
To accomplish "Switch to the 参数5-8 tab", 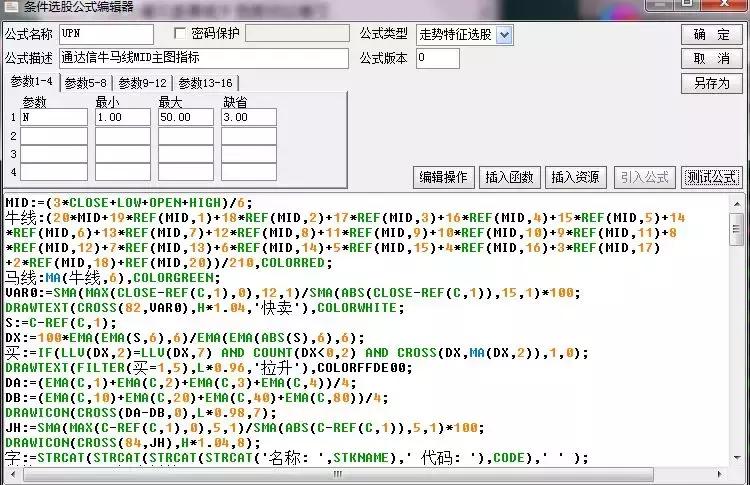I will [86, 83].
